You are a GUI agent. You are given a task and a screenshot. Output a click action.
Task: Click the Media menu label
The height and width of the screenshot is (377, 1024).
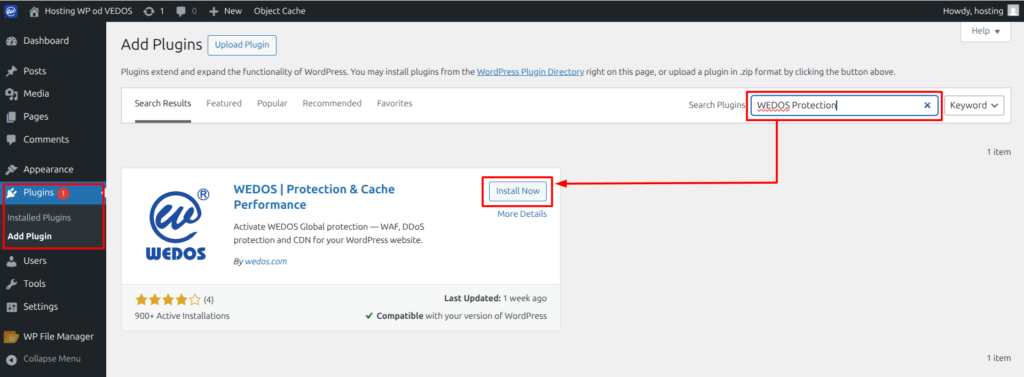coord(36,94)
